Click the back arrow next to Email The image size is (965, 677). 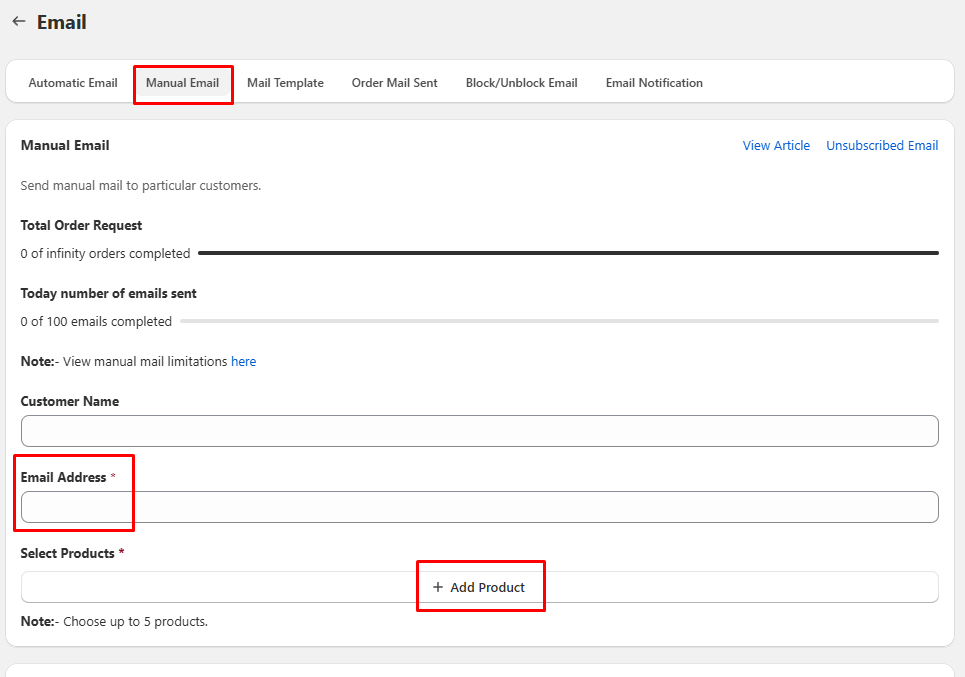pyautogui.click(x=18, y=21)
